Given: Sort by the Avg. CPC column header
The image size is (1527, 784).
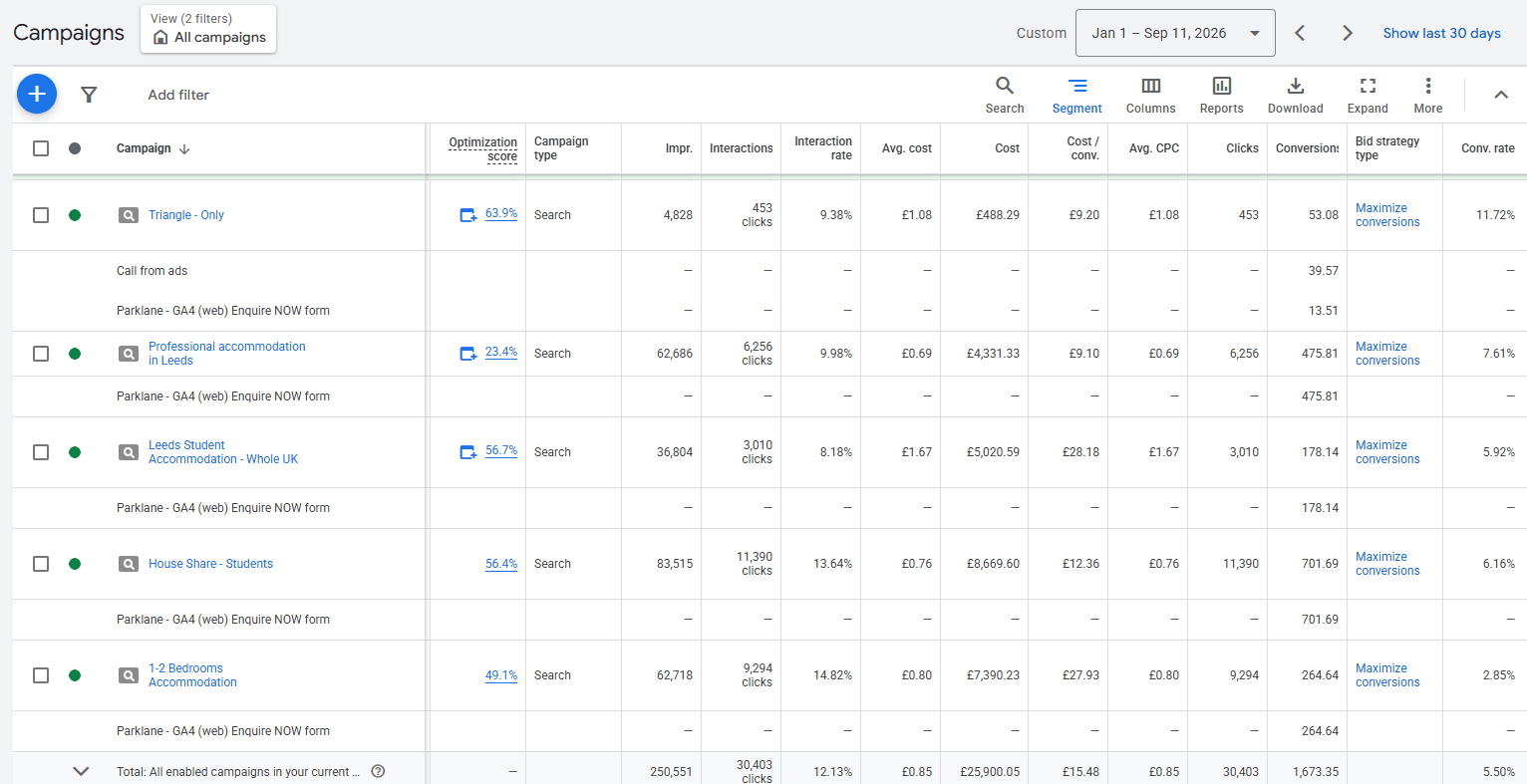Looking at the screenshot, I should [1153, 148].
